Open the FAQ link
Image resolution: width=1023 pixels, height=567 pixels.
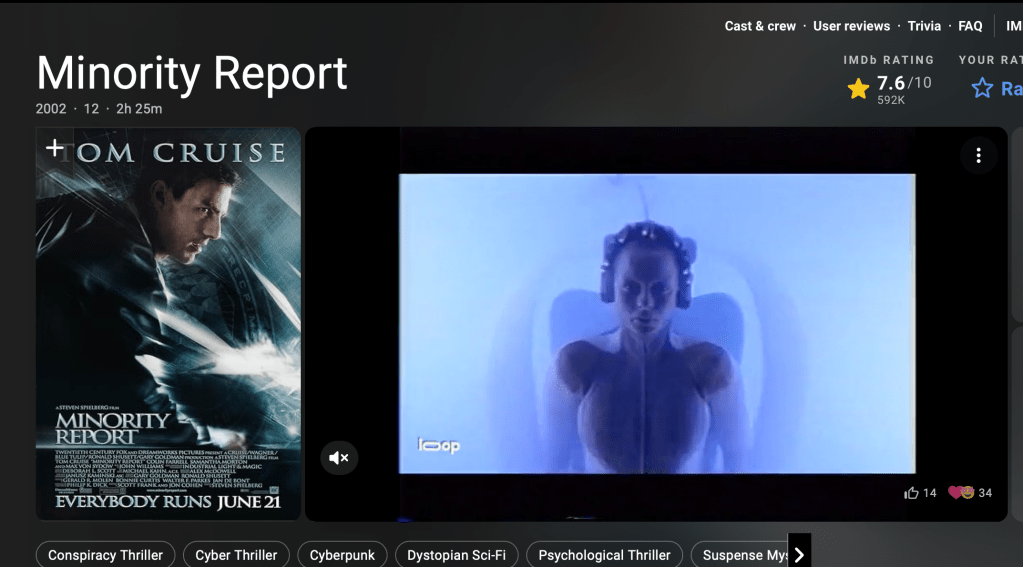[970, 26]
